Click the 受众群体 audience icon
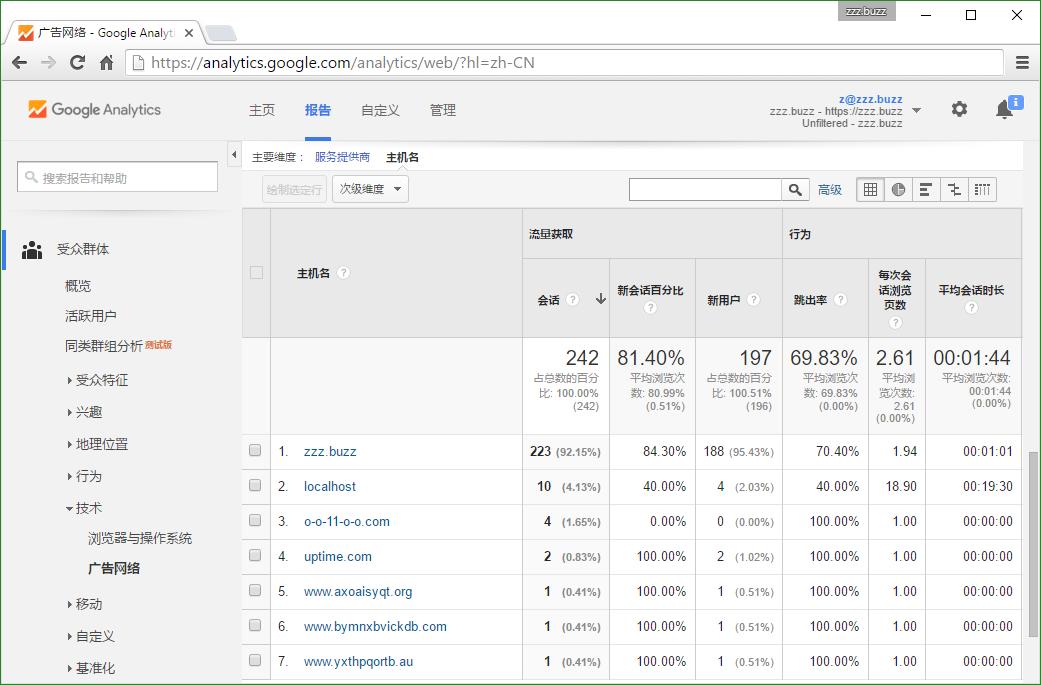The image size is (1041, 685). [x=32, y=250]
